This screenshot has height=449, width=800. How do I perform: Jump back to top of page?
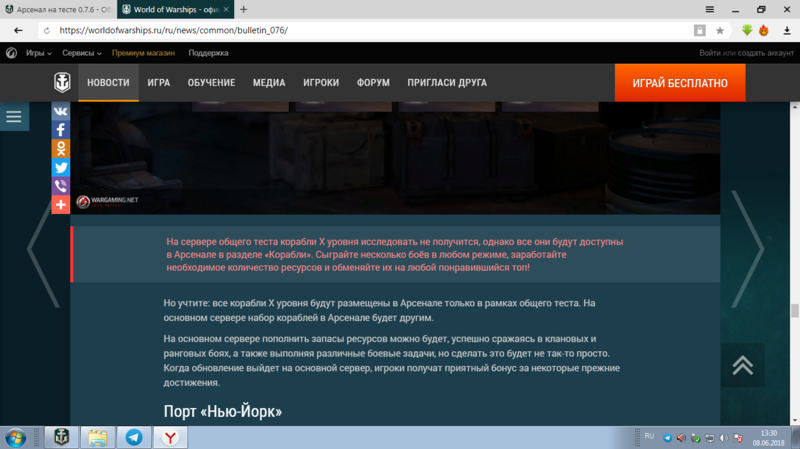click(x=743, y=365)
